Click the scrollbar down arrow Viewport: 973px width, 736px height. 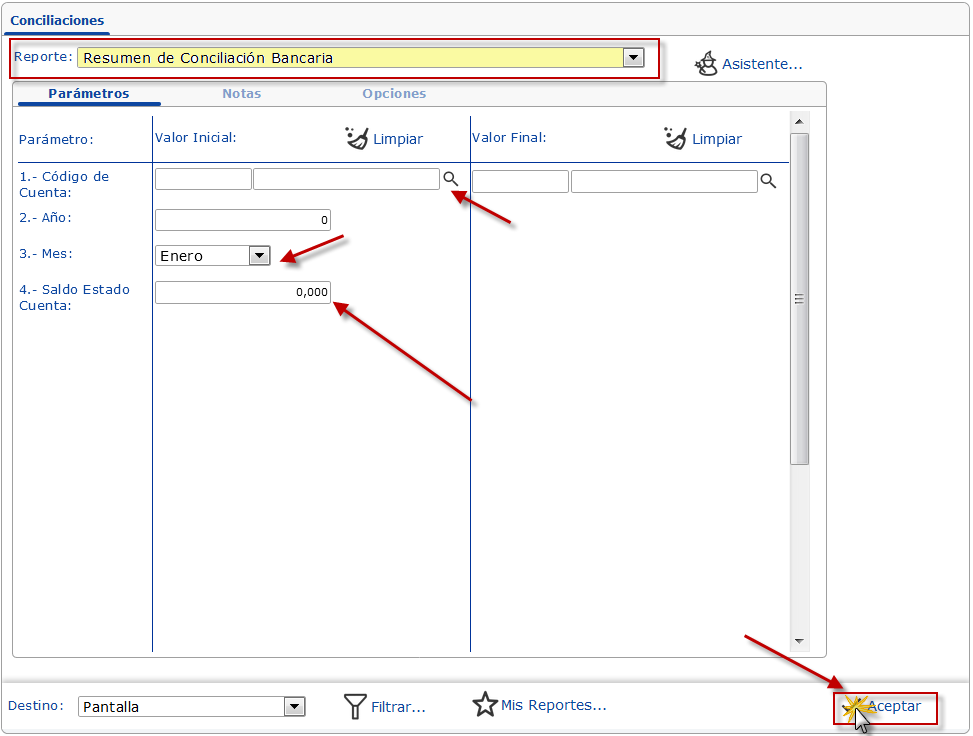click(x=799, y=641)
